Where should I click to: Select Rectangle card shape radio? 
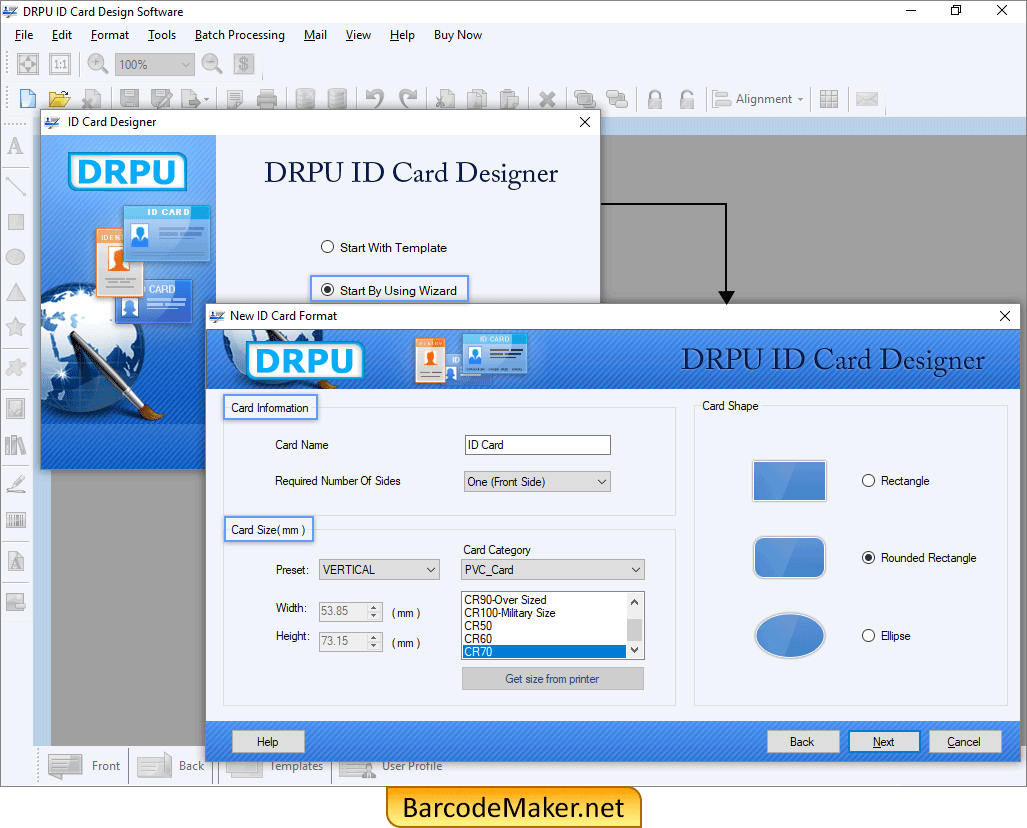895,481
